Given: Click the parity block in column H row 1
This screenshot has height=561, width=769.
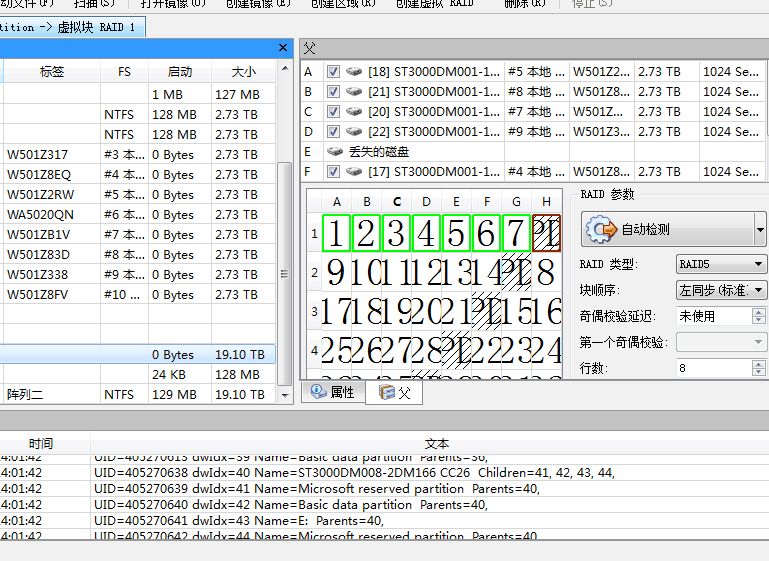Looking at the screenshot, I should tap(547, 233).
